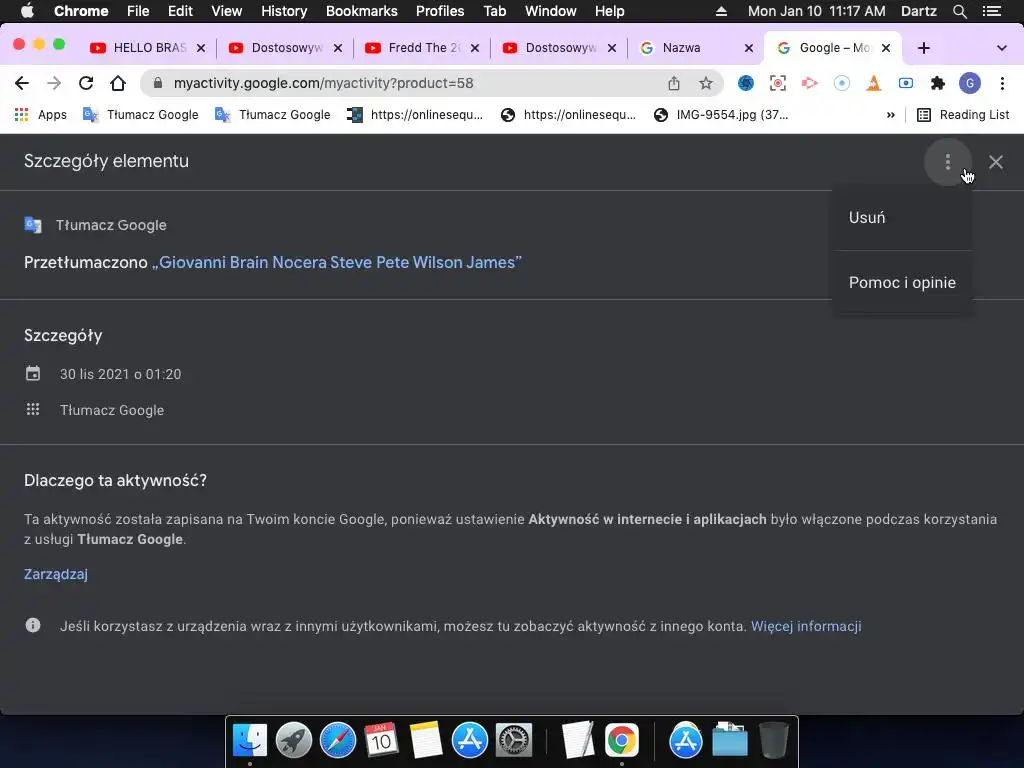Bookmark this page with the star icon
This screenshot has height=768, width=1024.
pyautogui.click(x=705, y=83)
